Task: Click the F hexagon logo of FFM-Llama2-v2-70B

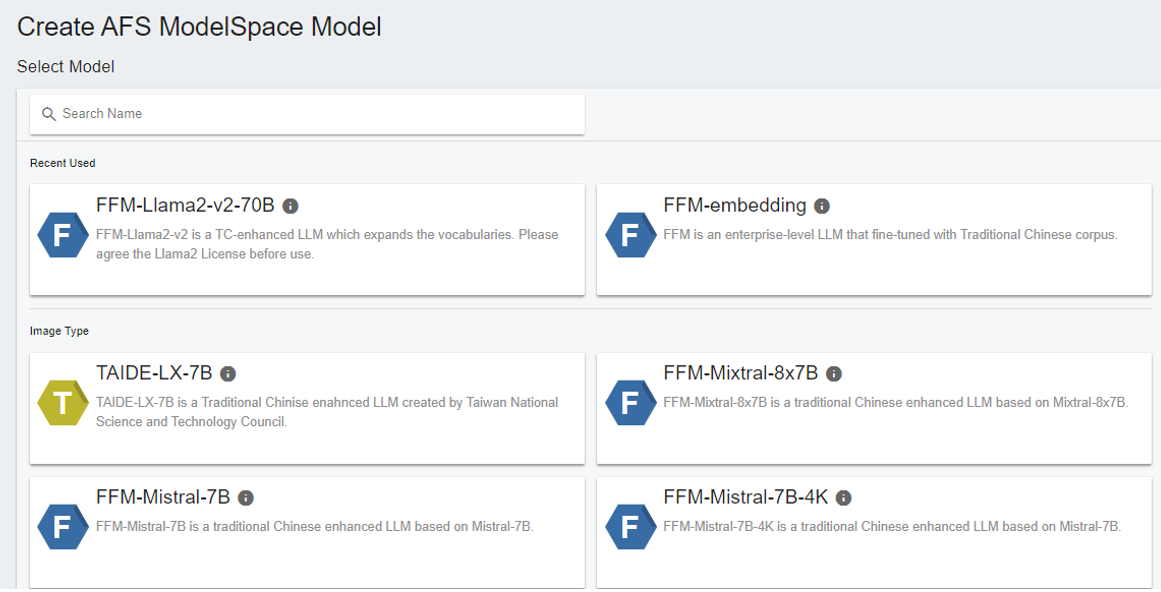Action: [63, 235]
